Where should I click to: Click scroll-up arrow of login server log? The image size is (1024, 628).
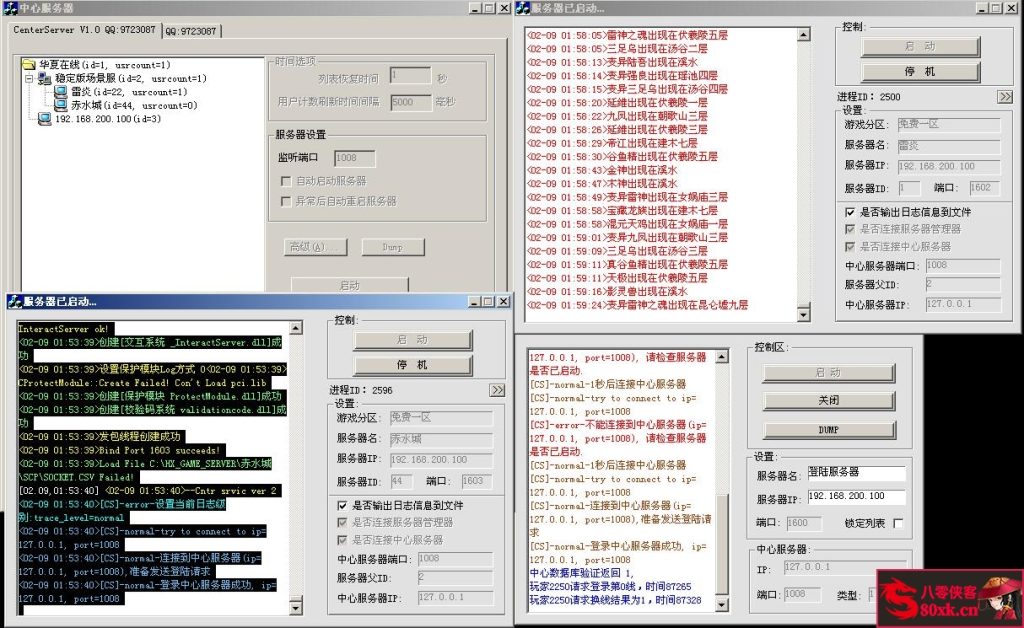pyautogui.click(x=722, y=357)
